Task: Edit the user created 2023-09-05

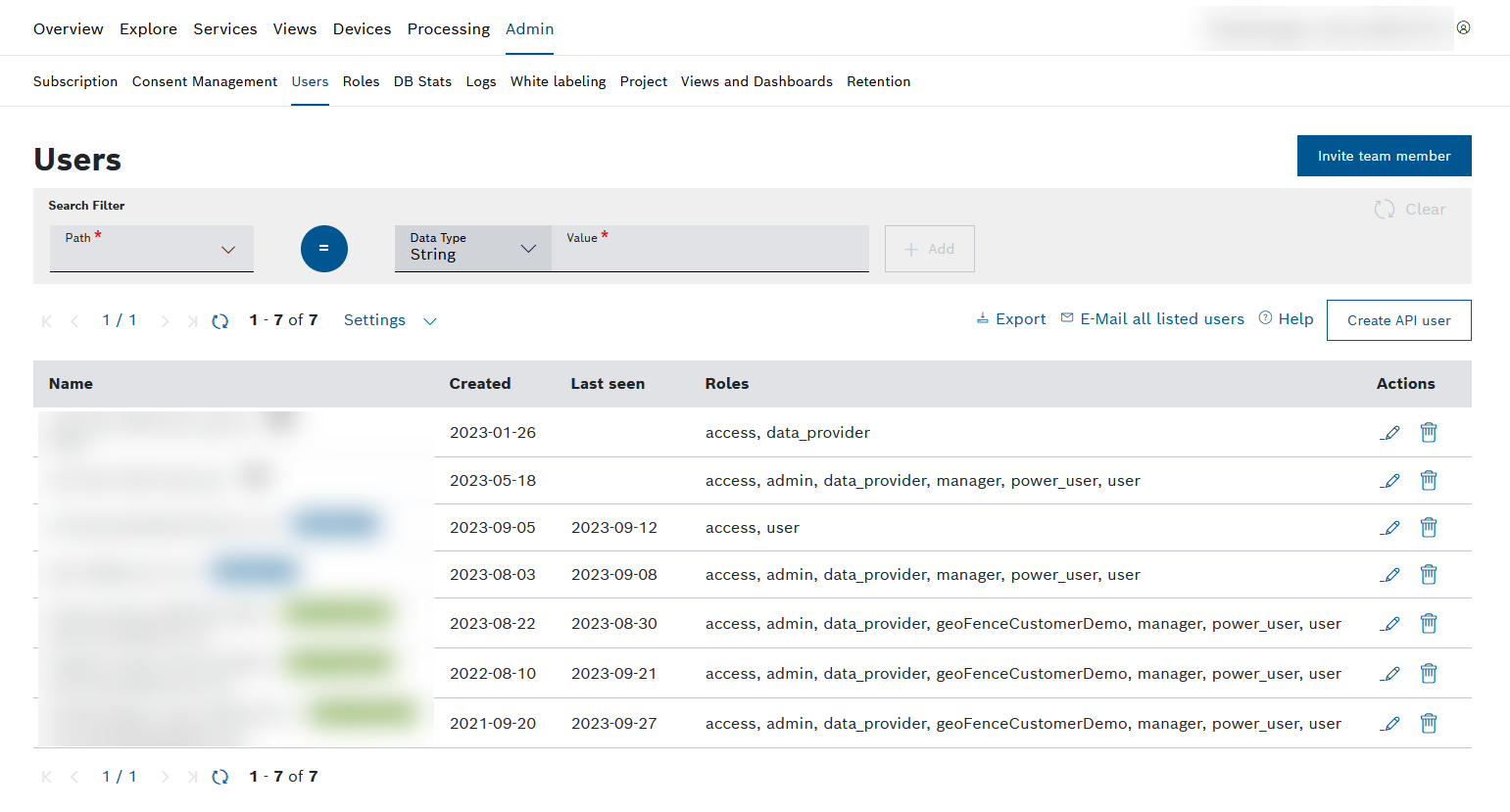Action: (x=1389, y=528)
